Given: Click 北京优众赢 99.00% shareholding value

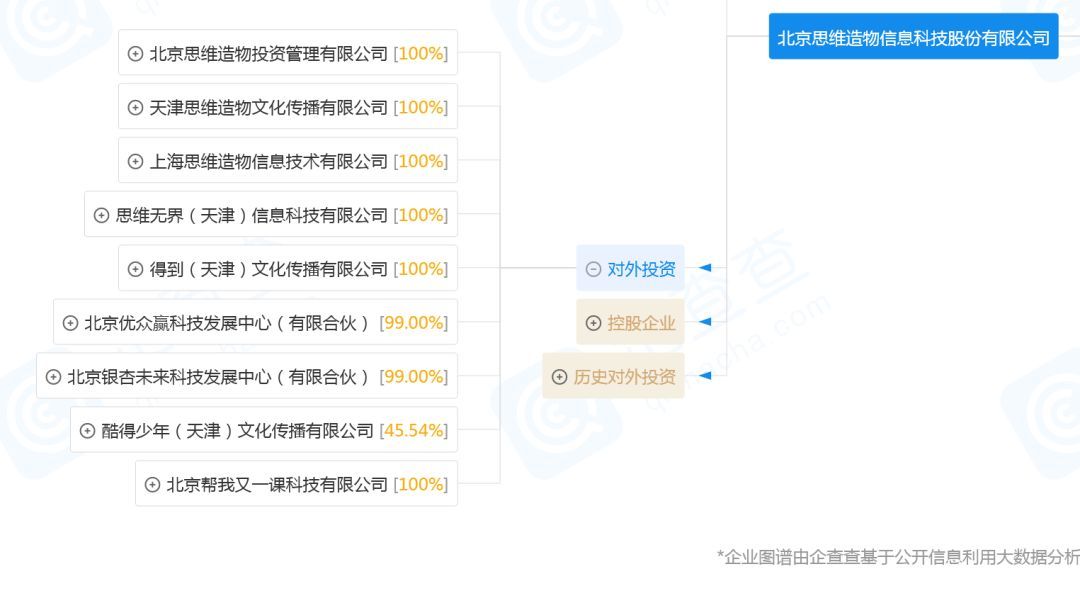Looking at the screenshot, I should point(413,323).
